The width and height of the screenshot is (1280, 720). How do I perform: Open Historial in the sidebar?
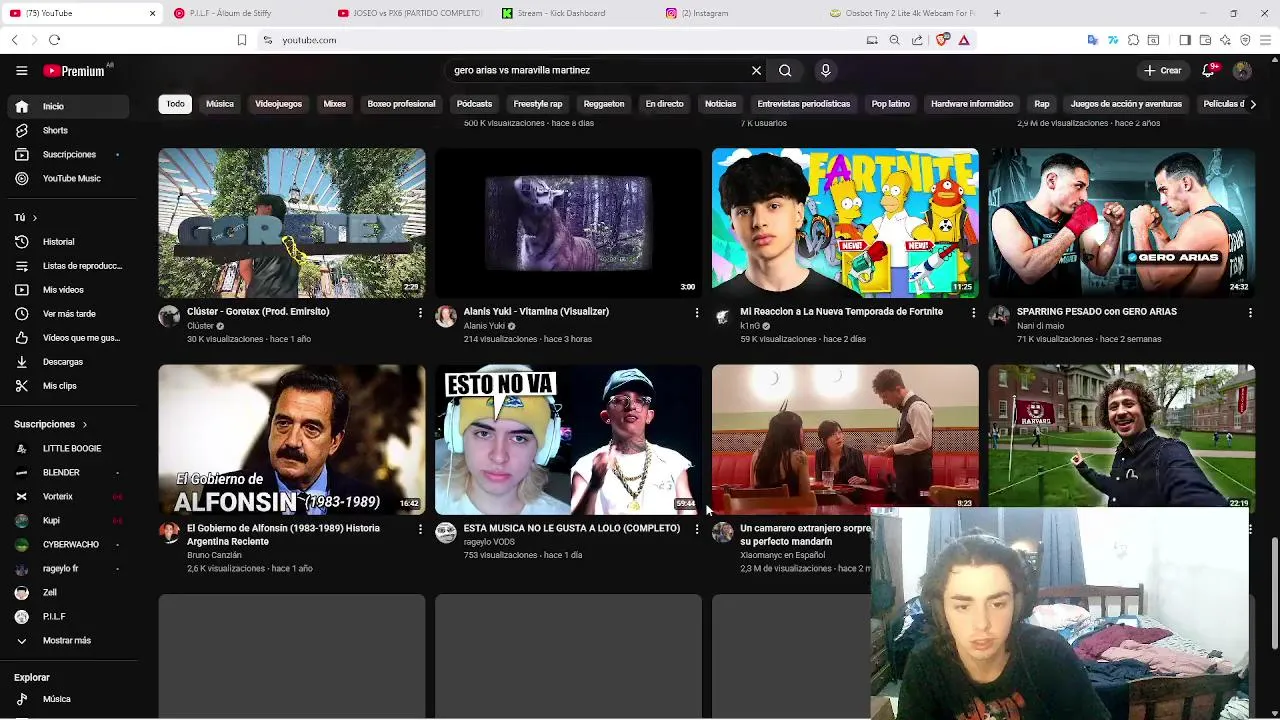68,242
